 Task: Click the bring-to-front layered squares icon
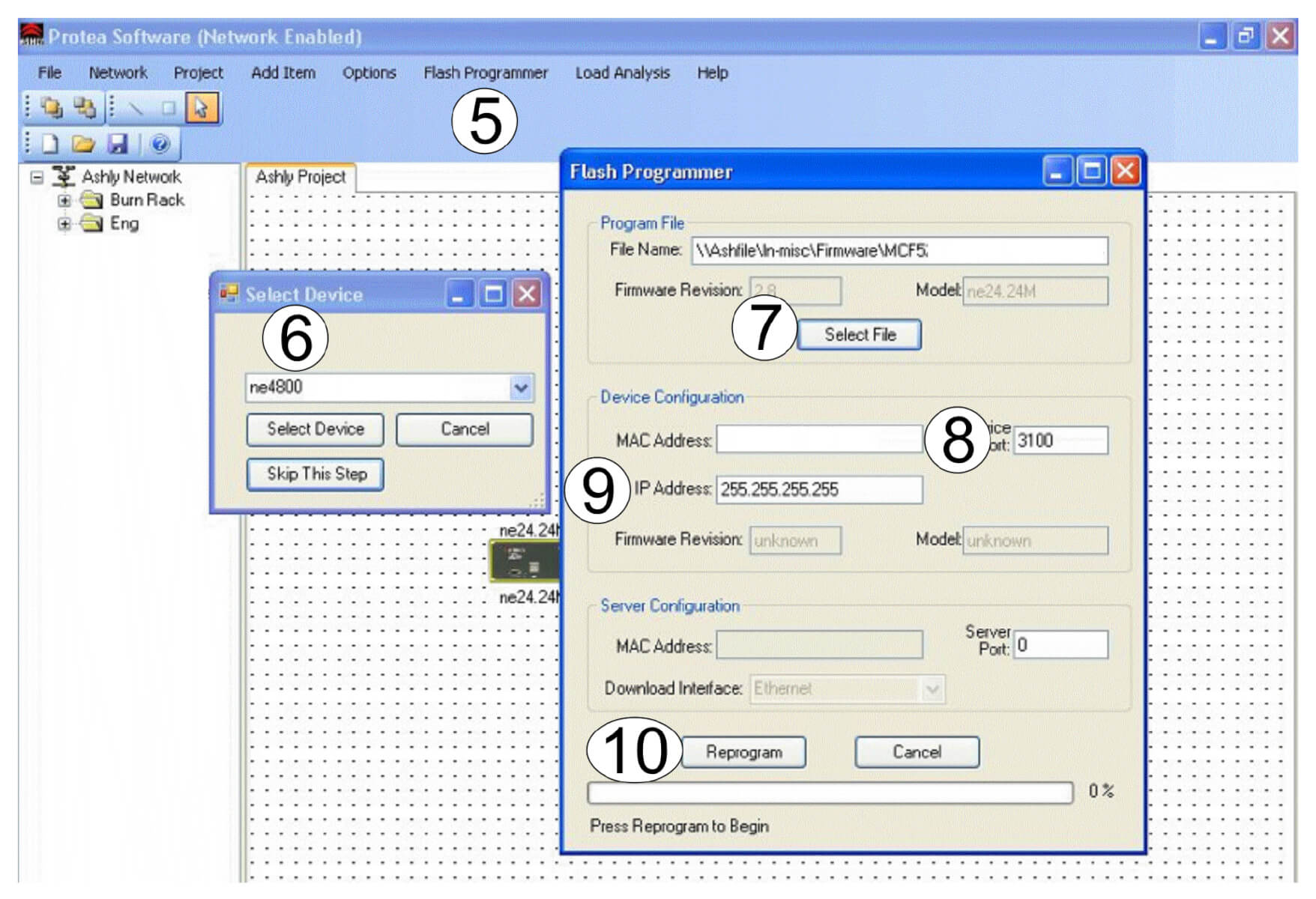[x=52, y=108]
